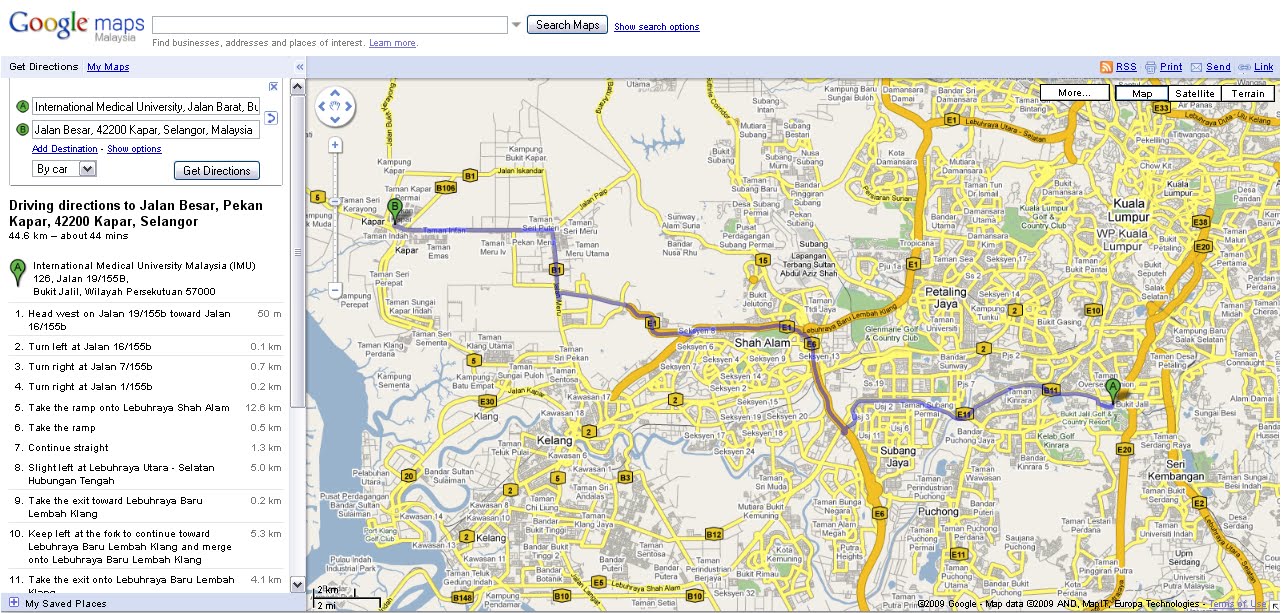Image resolution: width=1281 pixels, height=613 pixels.
Task: Click the directions panel scrollbar thumb
Action: [297, 253]
